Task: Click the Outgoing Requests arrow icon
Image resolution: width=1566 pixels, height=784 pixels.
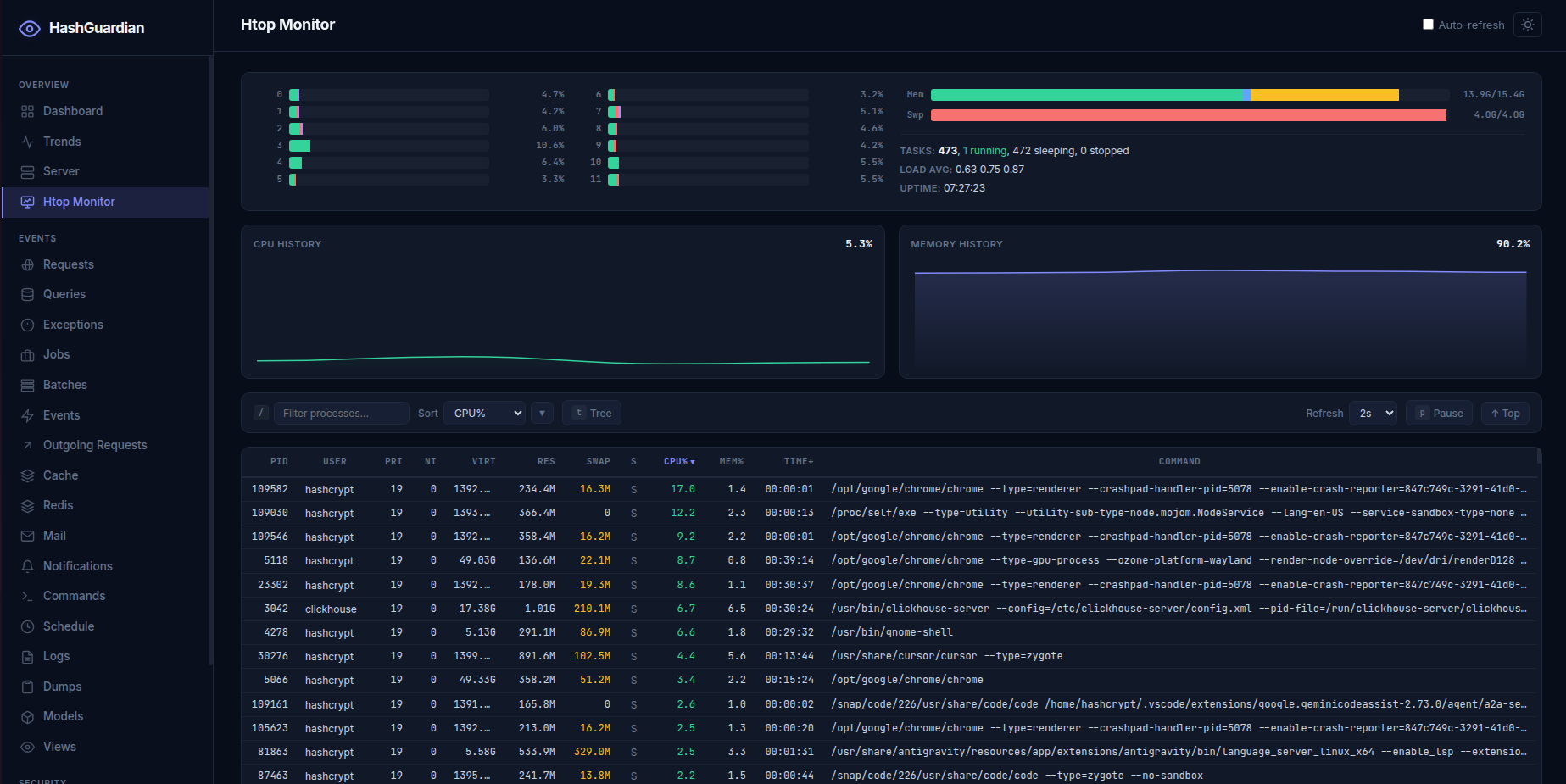Action: 27,445
